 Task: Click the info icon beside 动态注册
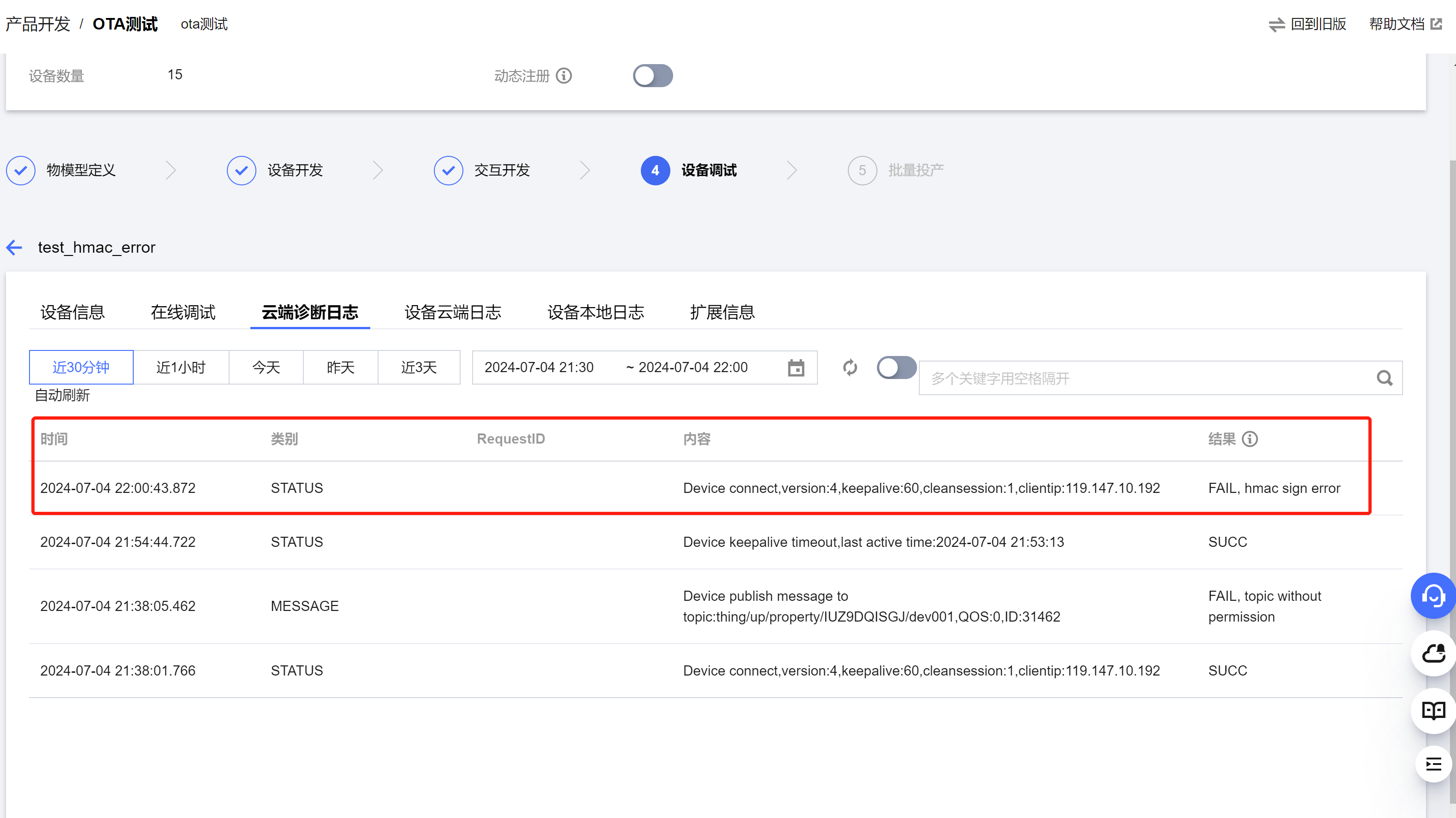pos(564,76)
